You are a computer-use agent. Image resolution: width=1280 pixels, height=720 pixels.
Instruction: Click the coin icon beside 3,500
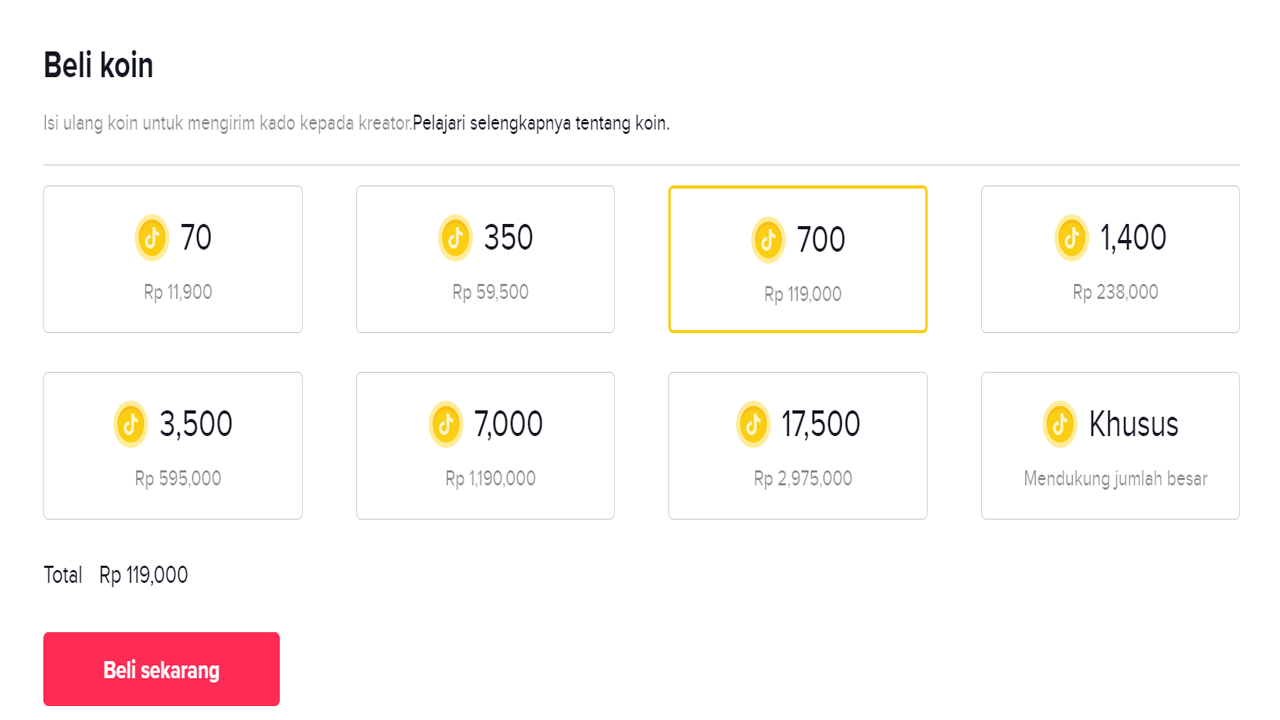point(131,424)
